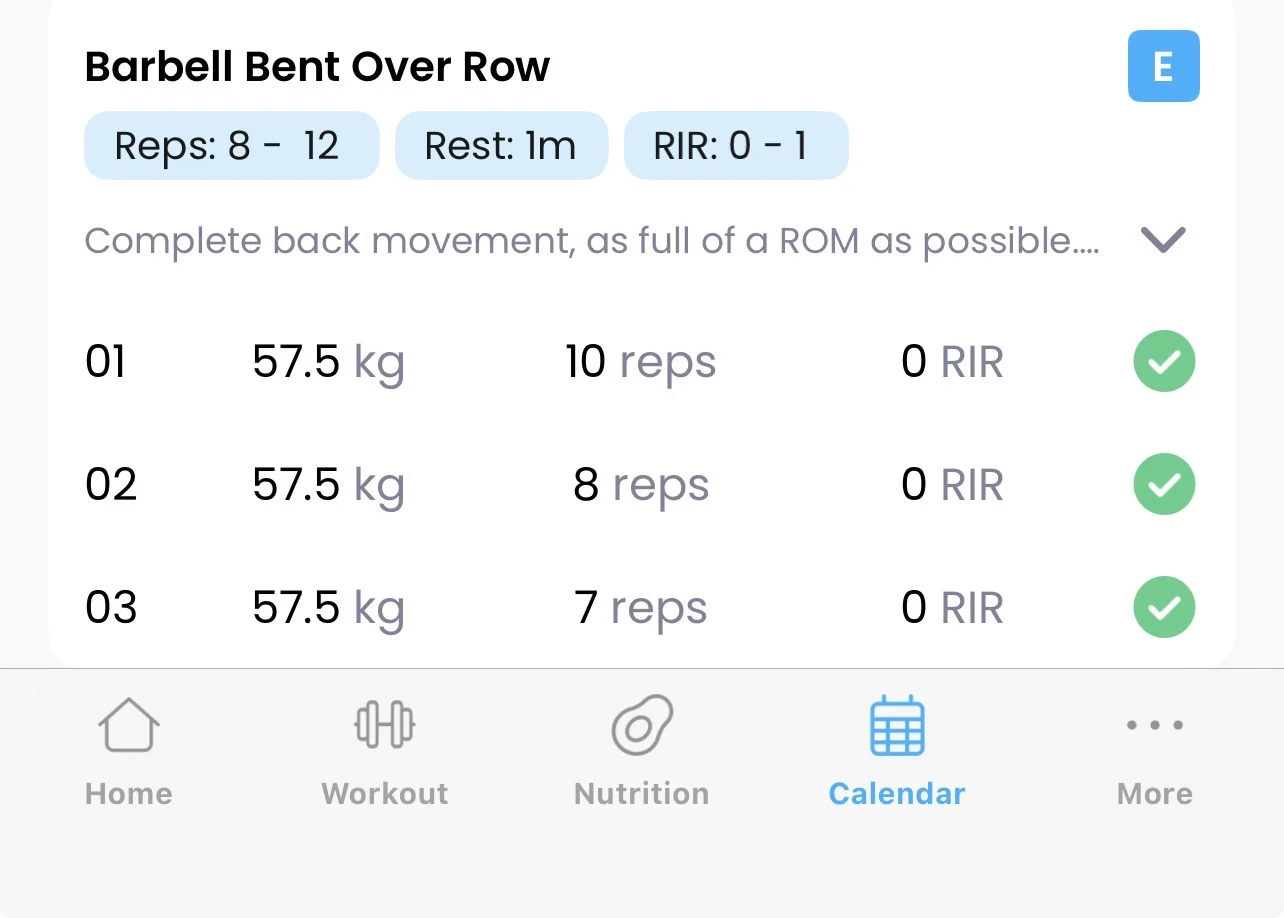Image resolution: width=1284 pixels, height=918 pixels.
Task: Open the Barbell Bent Over Row title
Action: pos(317,67)
